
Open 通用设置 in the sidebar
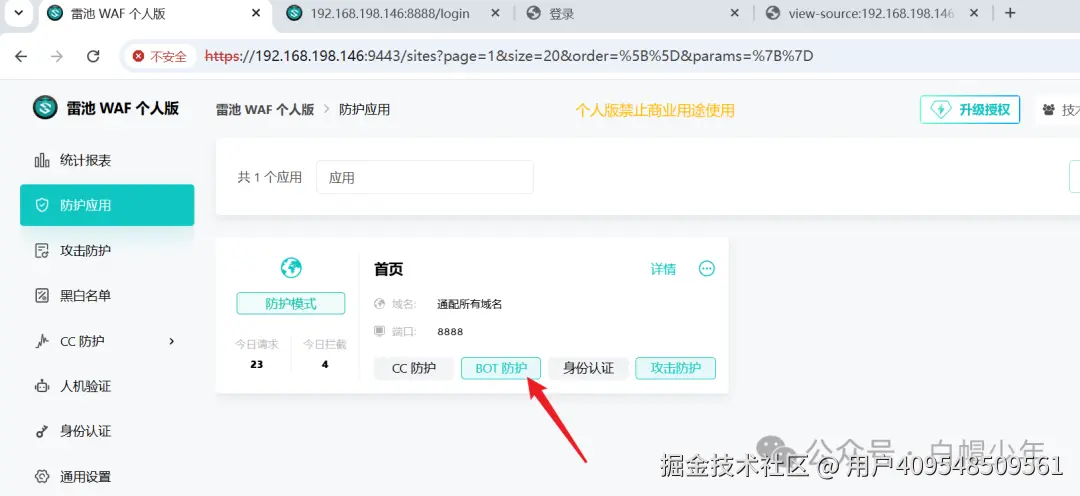click(x=107, y=477)
